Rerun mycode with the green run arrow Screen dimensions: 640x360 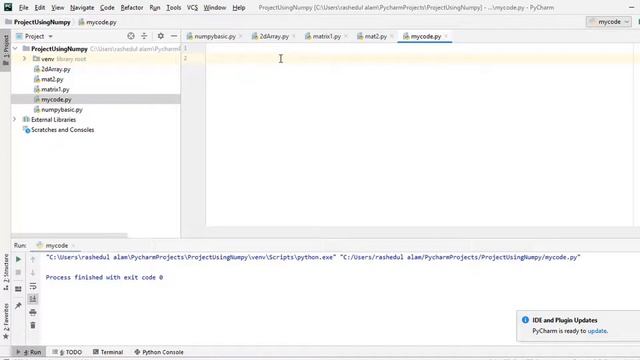(x=18, y=259)
